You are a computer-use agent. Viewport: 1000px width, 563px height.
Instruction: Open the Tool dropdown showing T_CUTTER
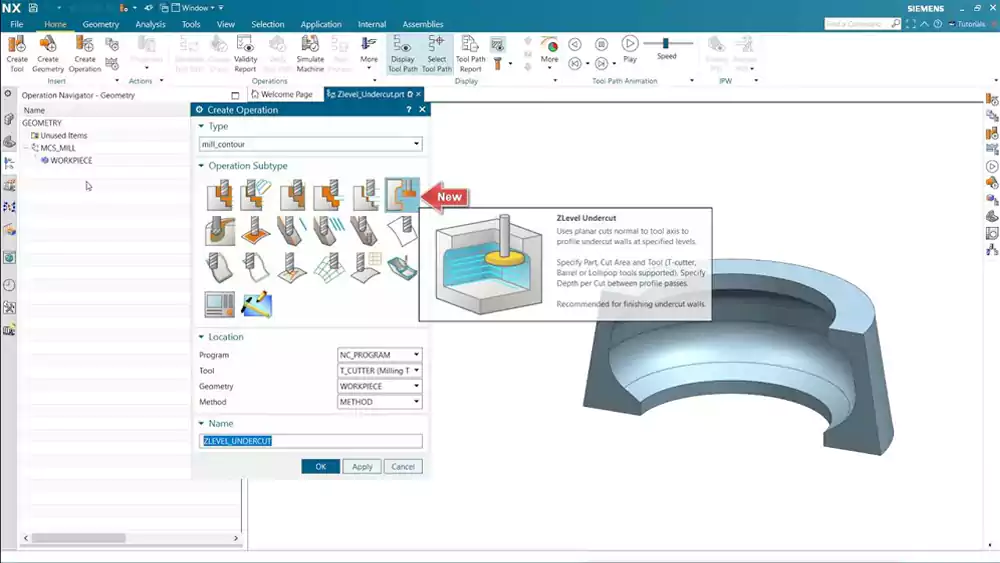pyautogui.click(x=379, y=370)
